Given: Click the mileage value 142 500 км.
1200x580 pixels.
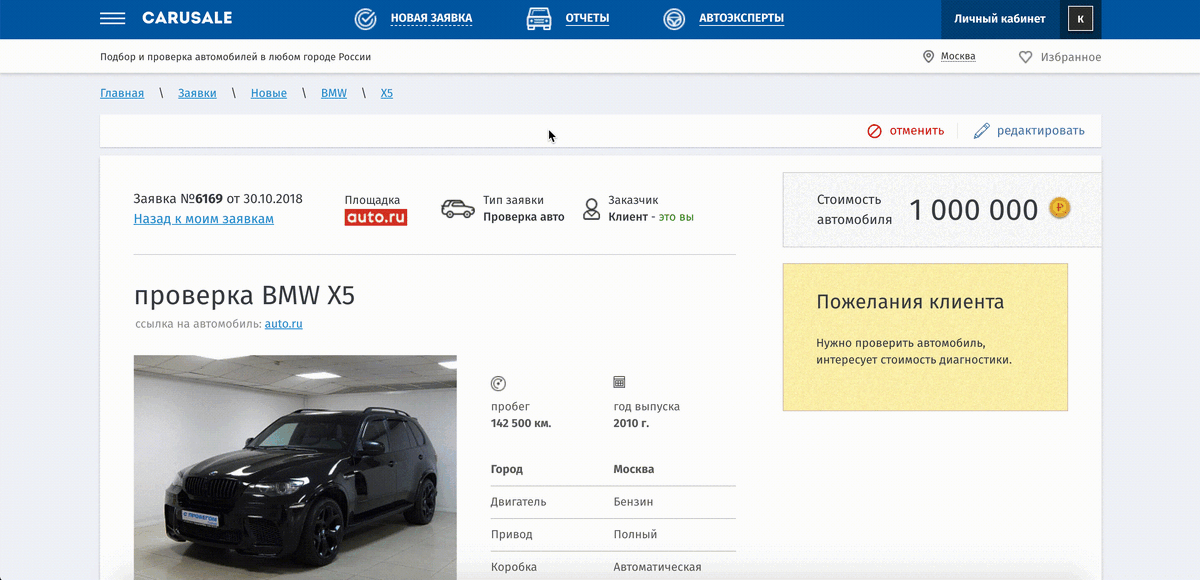Looking at the screenshot, I should click(521, 424).
